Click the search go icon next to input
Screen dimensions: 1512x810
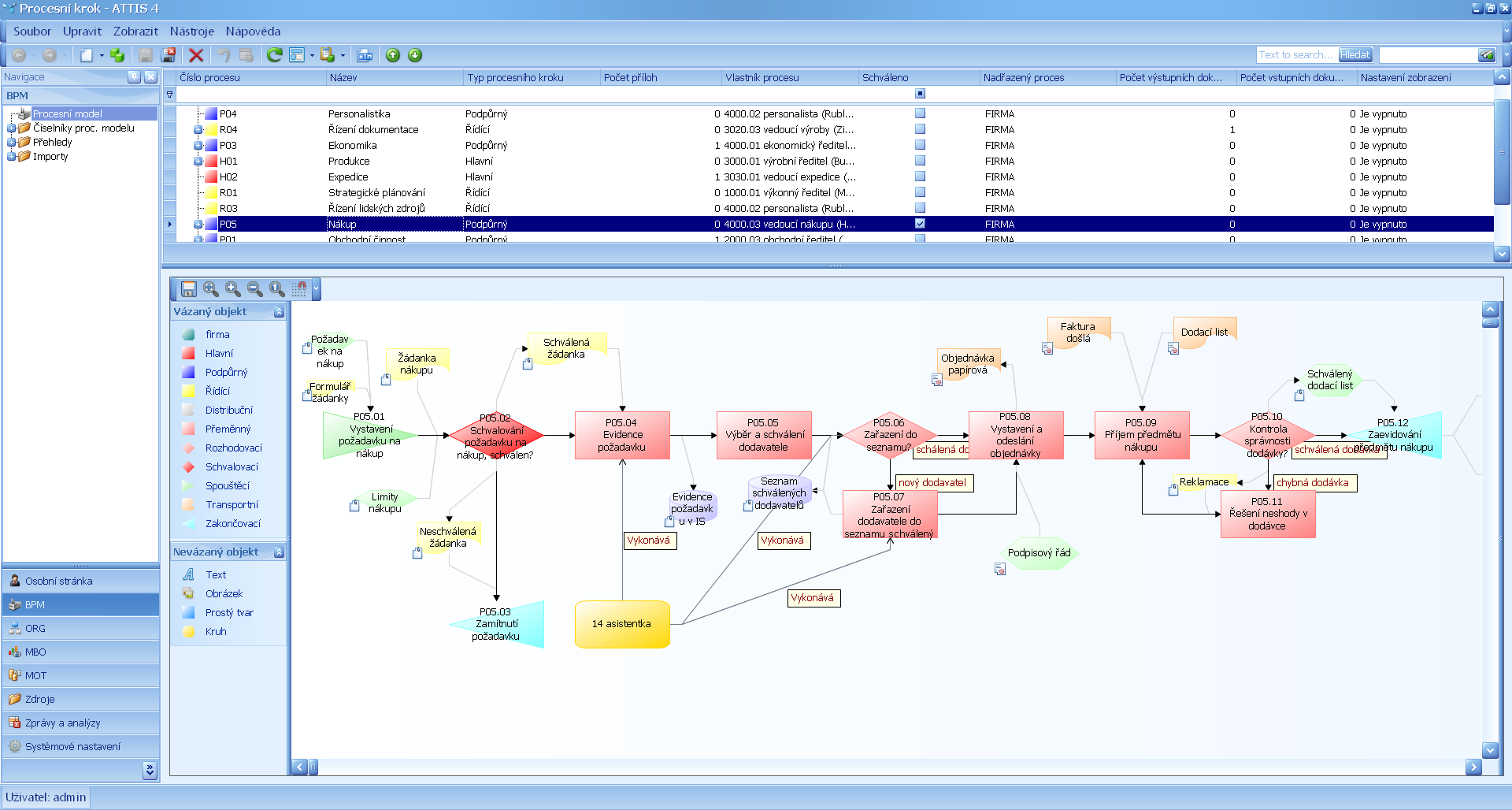[1486, 55]
